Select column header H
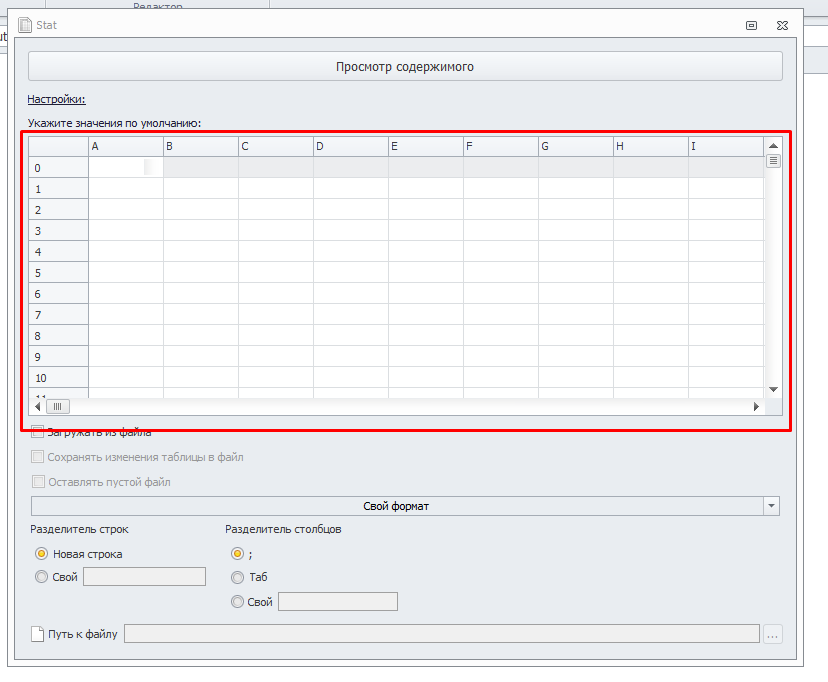This screenshot has width=828, height=682. click(651, 146)
